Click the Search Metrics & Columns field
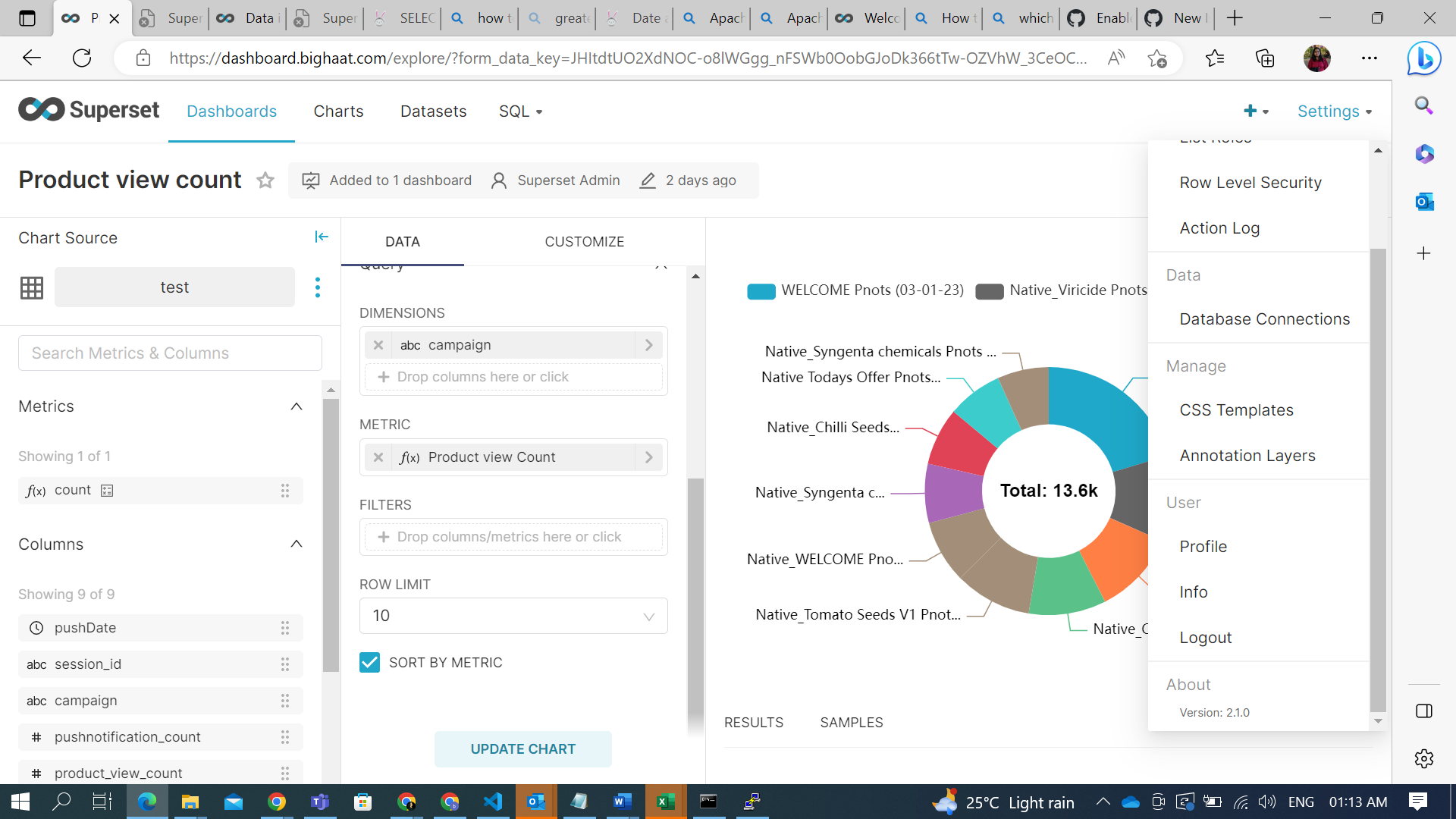Viewport: 1456px width, 819px height. [170, 353]
